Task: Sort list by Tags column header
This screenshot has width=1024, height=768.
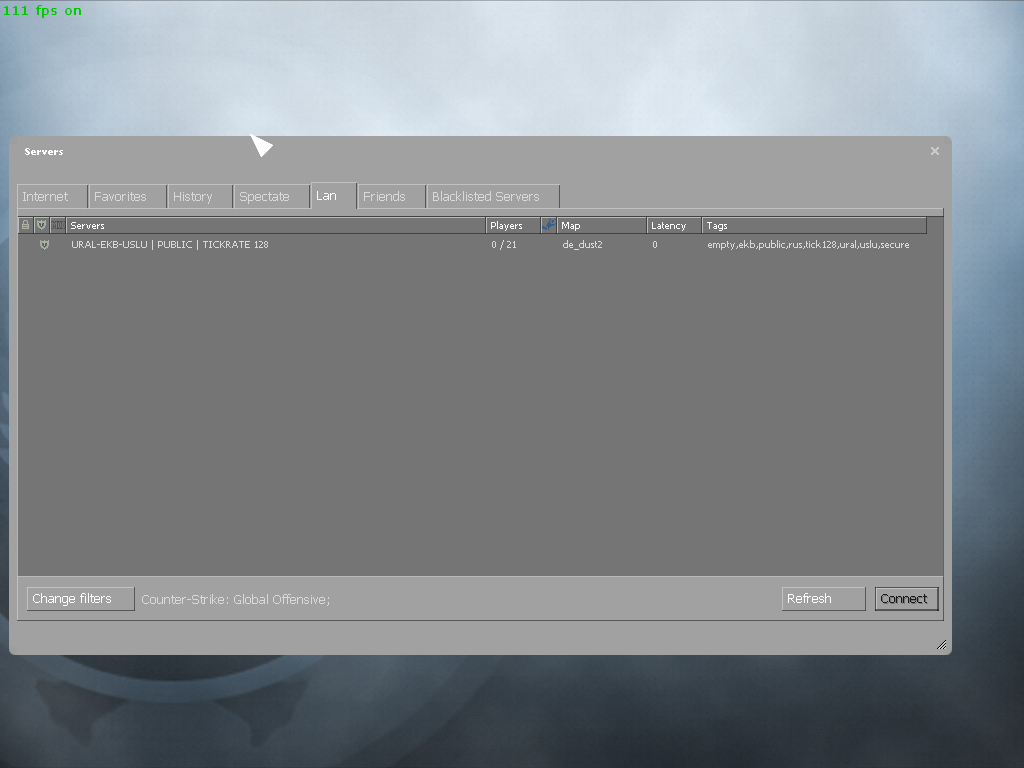Action: [x=814, y=225]
